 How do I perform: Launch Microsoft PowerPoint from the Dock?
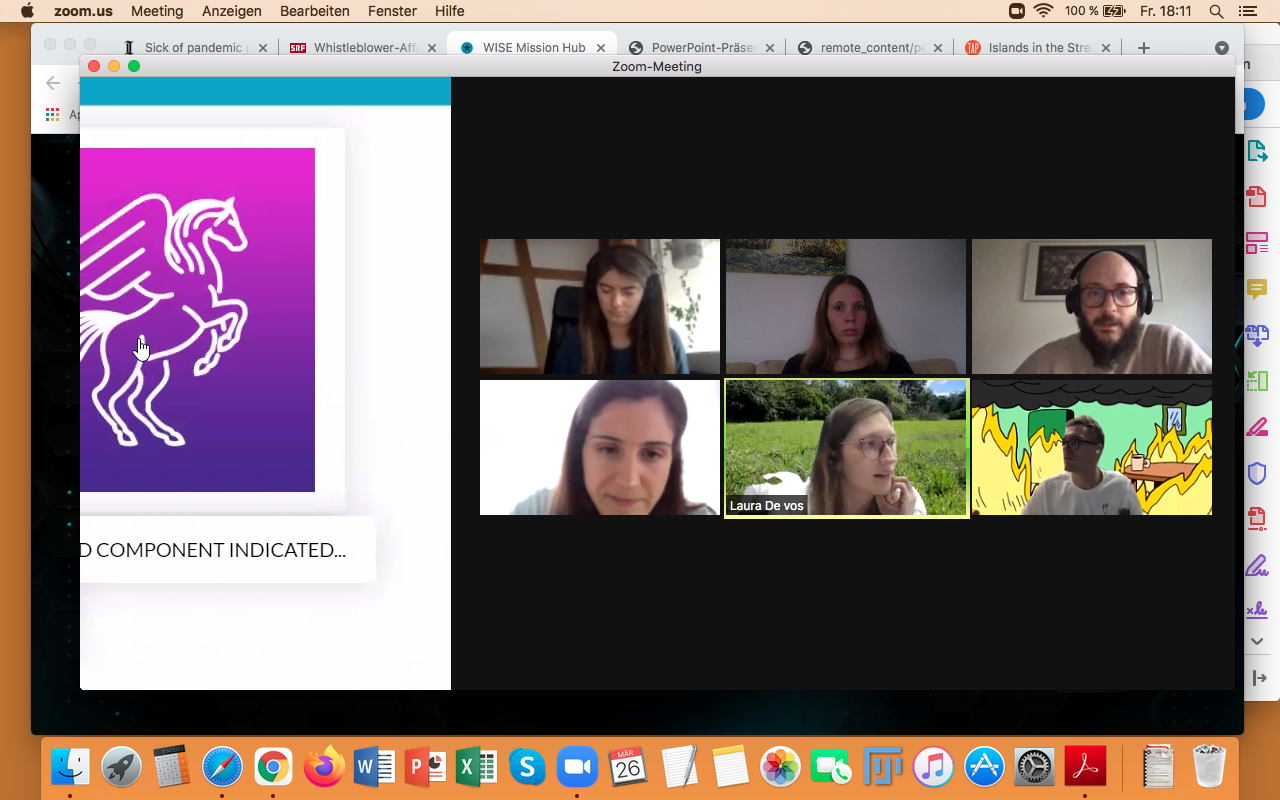point(425,767)
